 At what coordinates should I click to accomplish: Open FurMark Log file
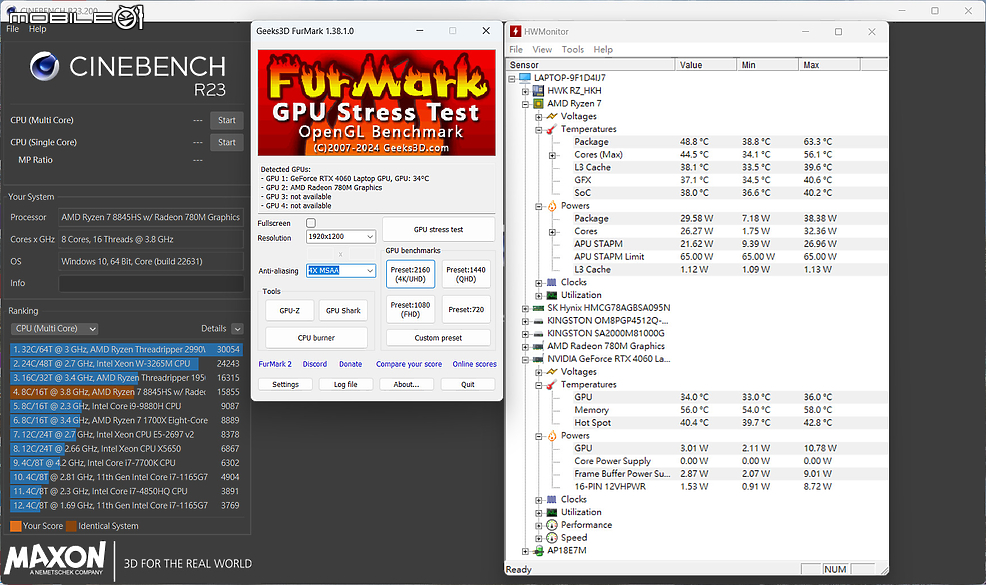(345, 384)
